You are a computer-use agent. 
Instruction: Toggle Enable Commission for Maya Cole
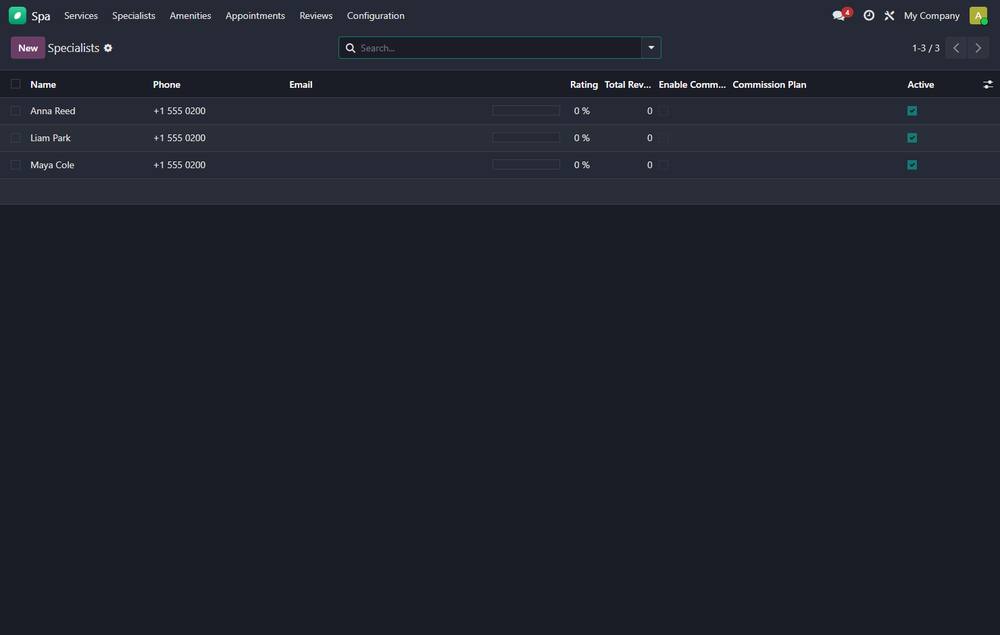(x=664, y=164)
